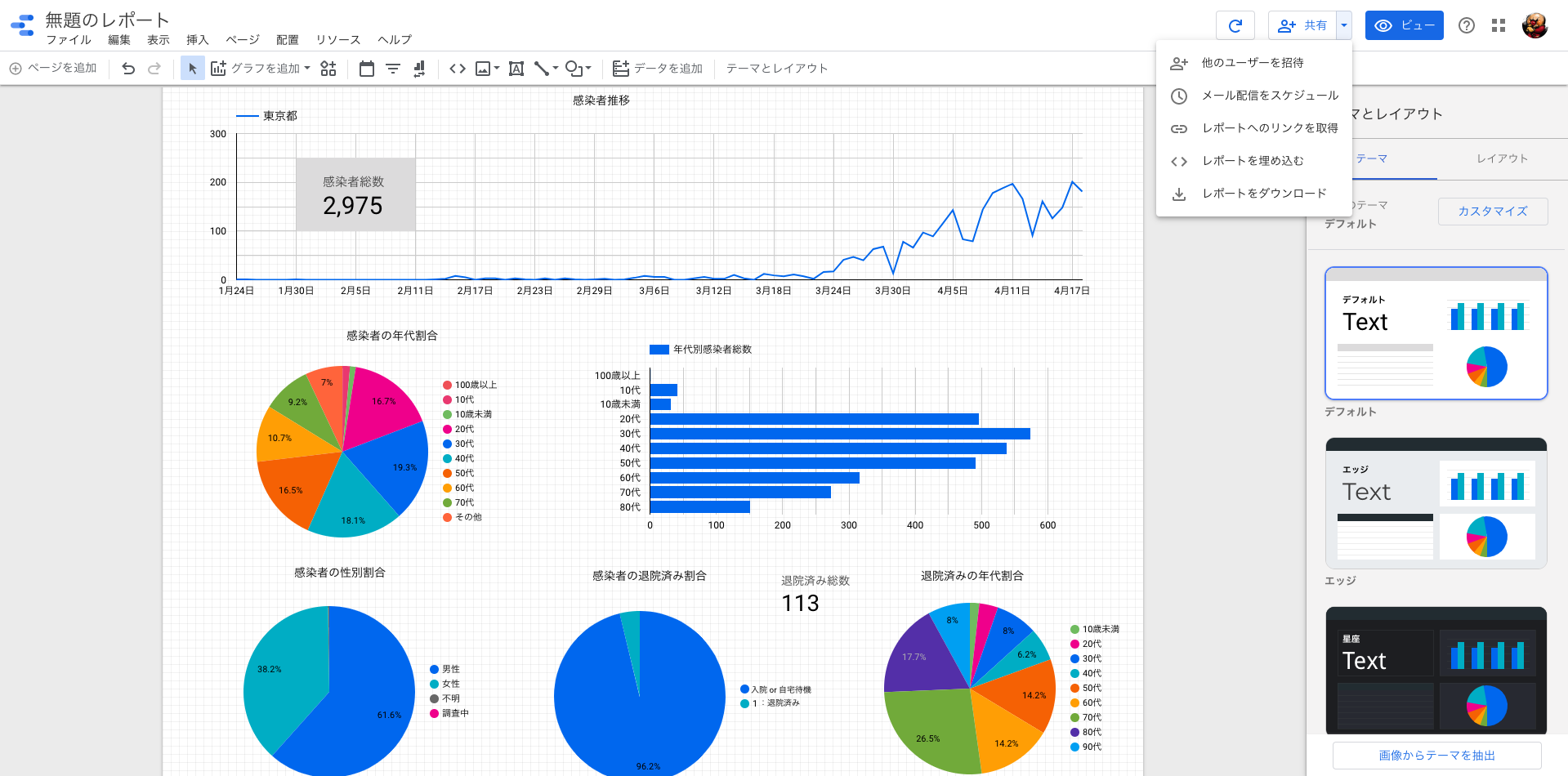Click the undo arrow icon
The height and width of the screenshot is (776, 1568).
(128, 69)
